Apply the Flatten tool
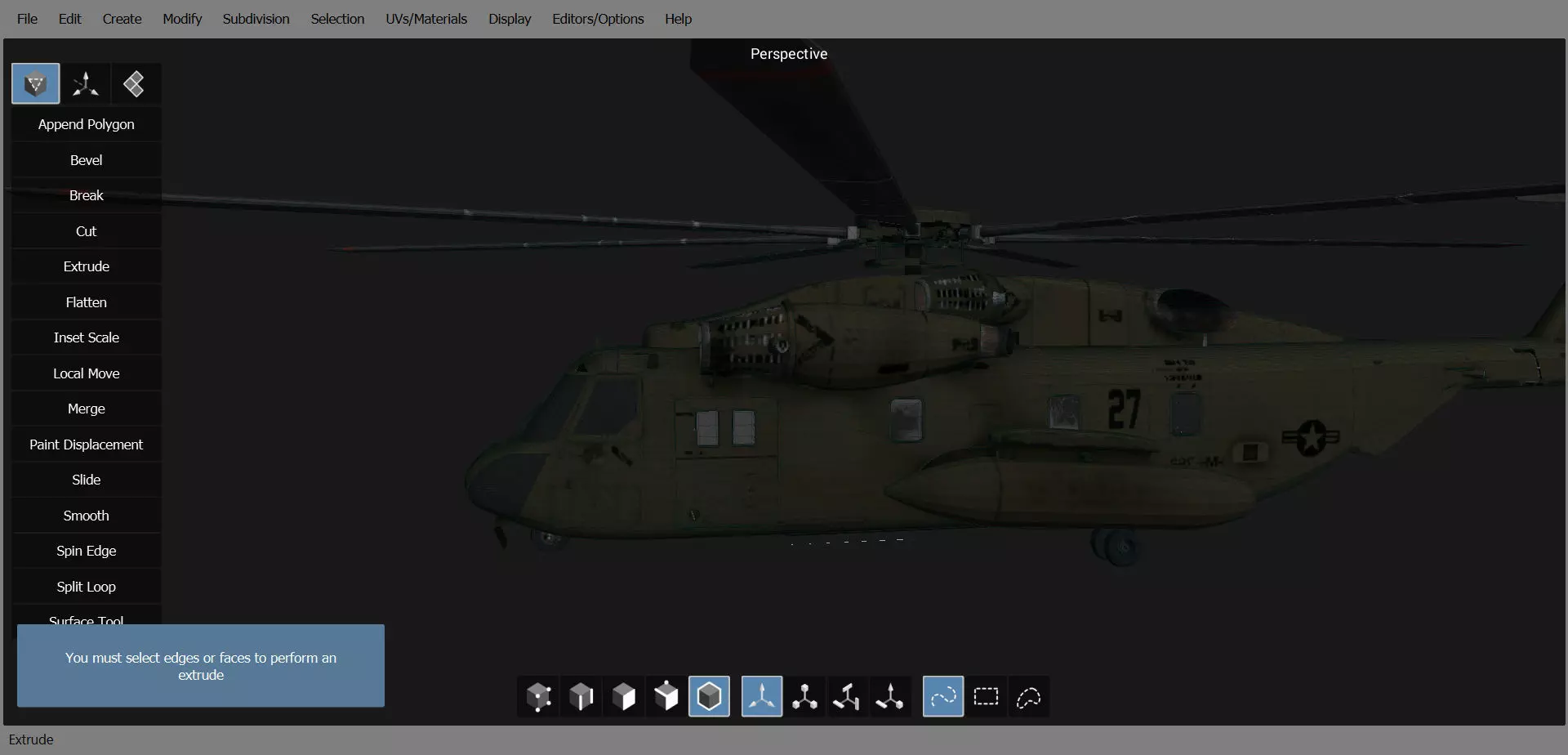 [87, 302]
